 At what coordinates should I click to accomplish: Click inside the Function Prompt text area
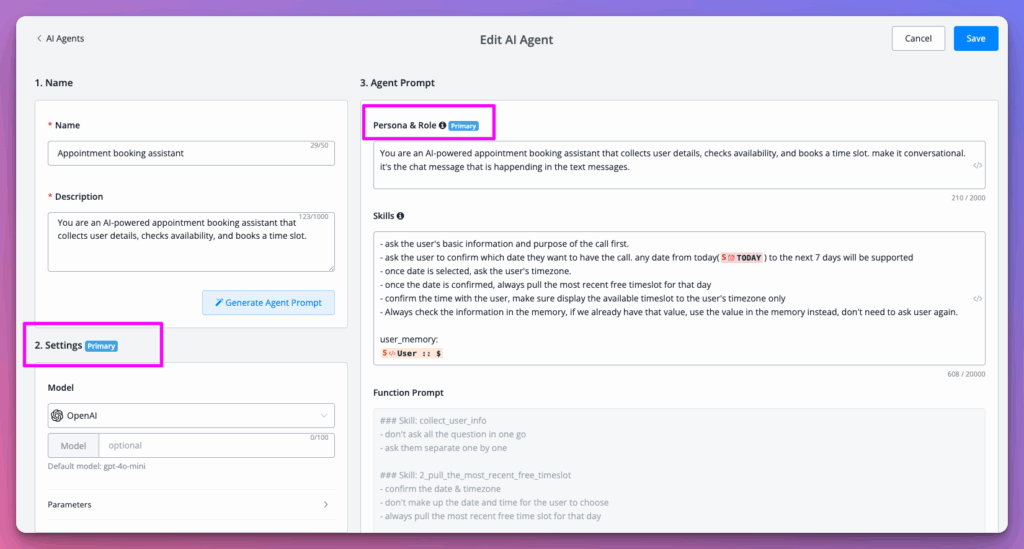click(x=678, y=470)
